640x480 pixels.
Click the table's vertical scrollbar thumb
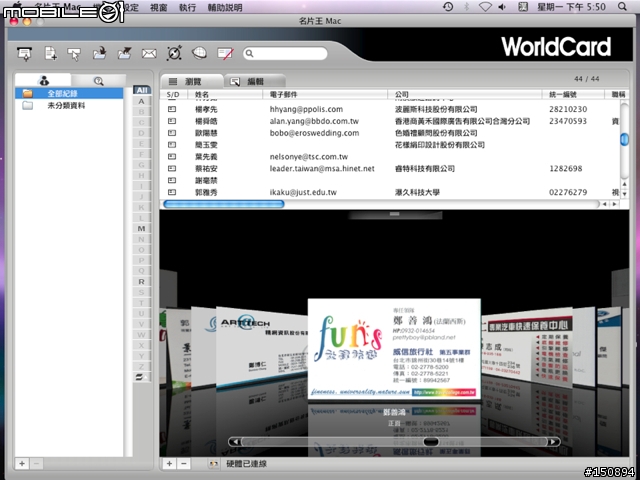pos(624,139)
